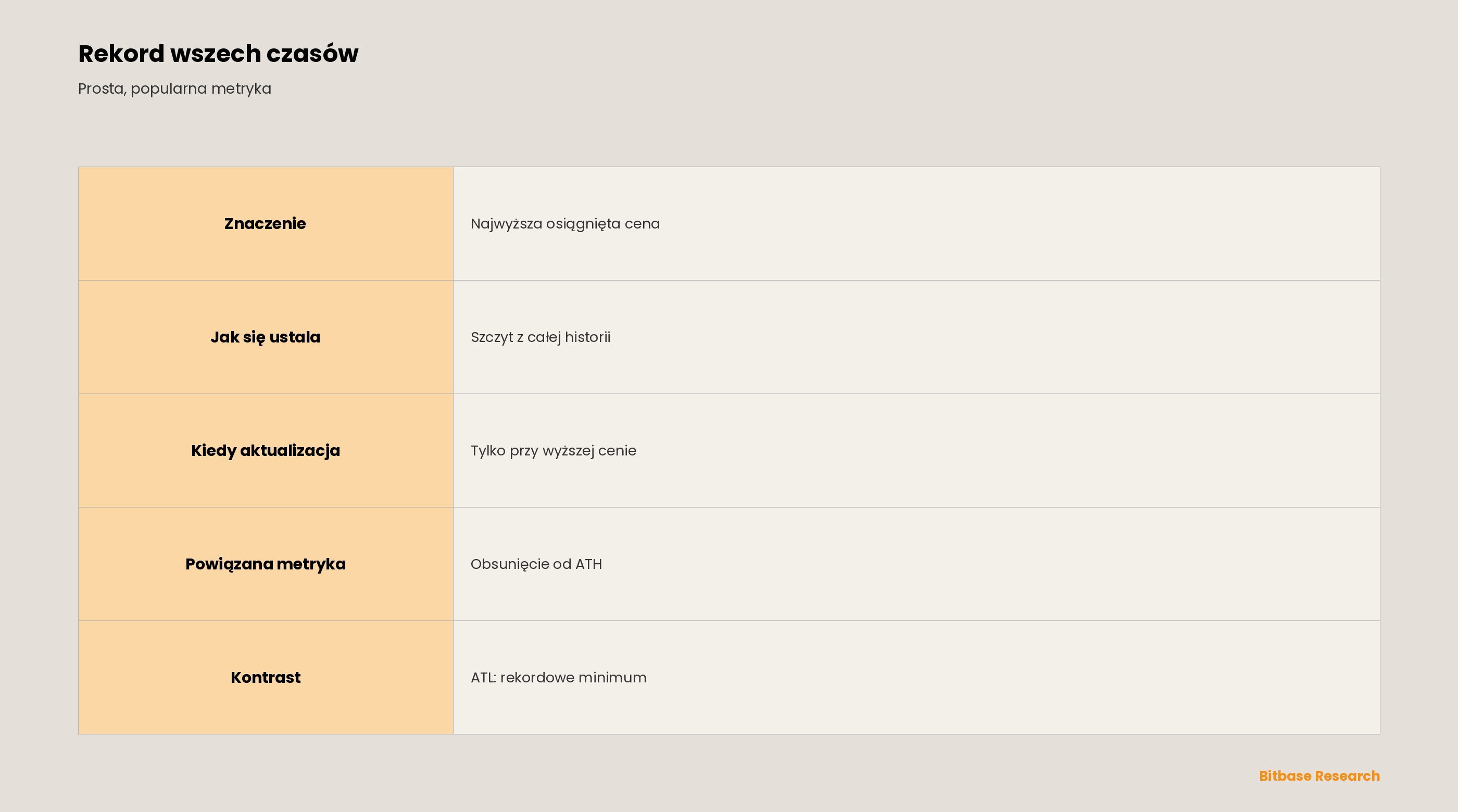
Task: Click the 'Bitbase Research' footer label
Action: 1319,776
